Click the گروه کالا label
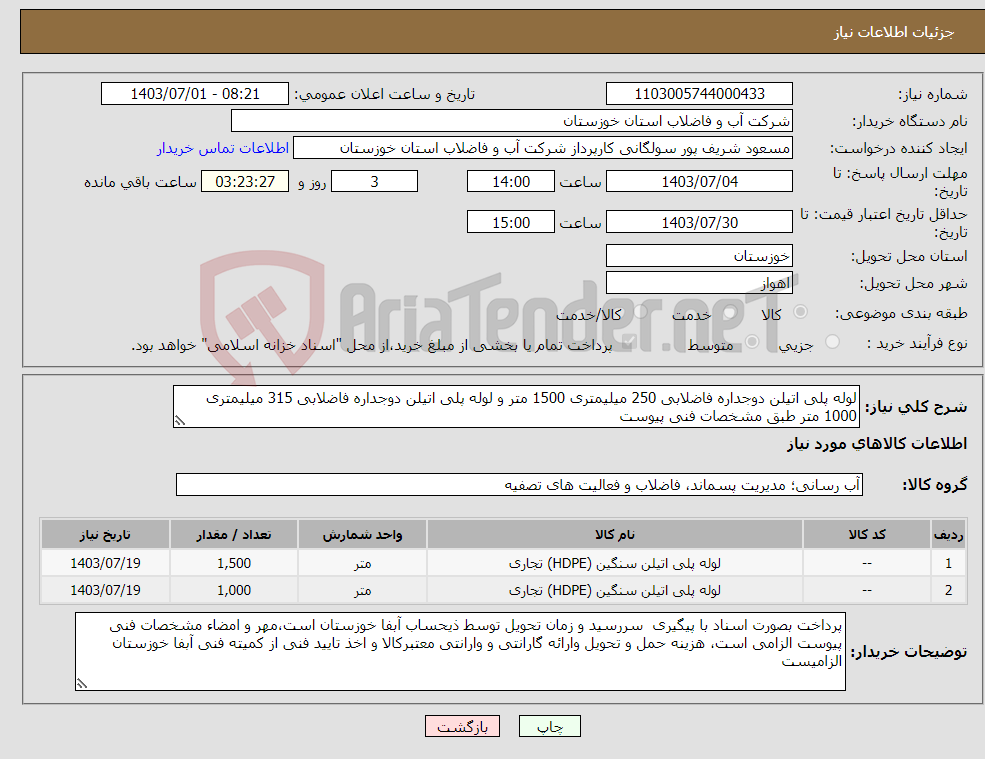Screen dimensions: 985x759 935,484
